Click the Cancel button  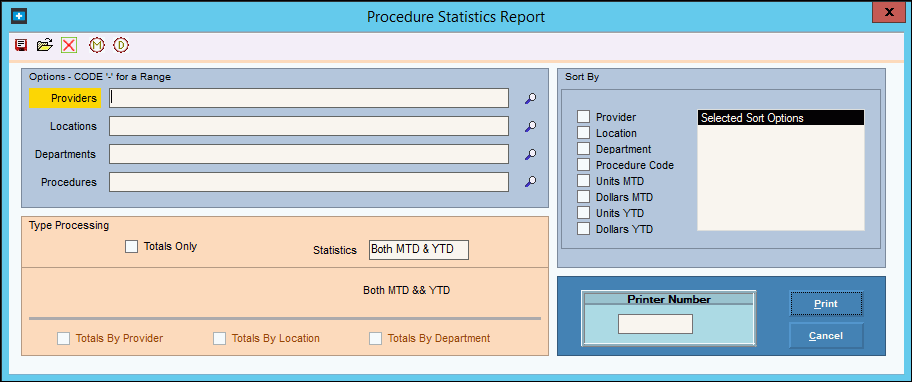point(826,335)
